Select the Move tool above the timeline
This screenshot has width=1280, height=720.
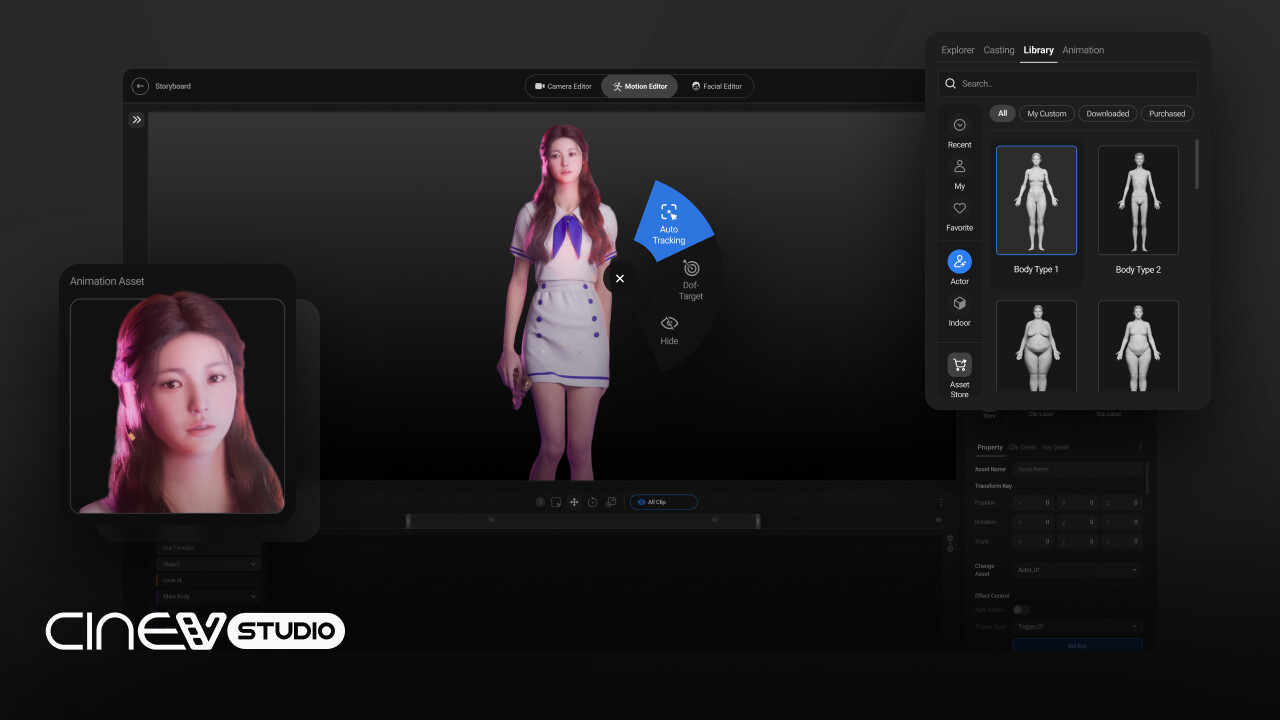[574, 502]
